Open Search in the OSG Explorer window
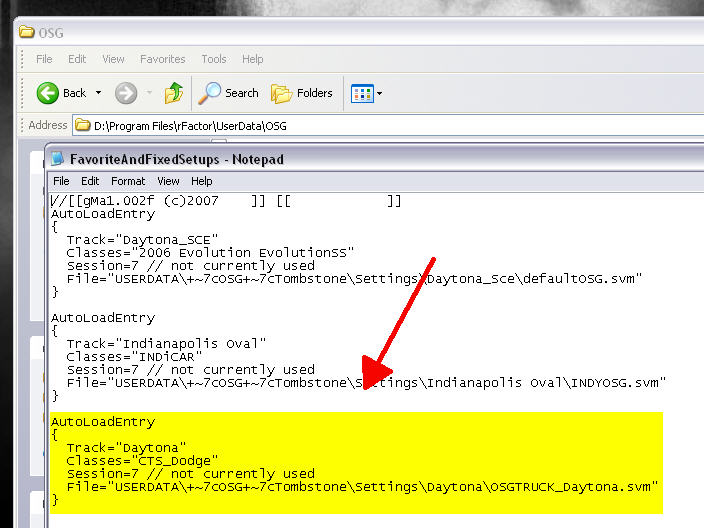704x528 pixels. (229, 93)
